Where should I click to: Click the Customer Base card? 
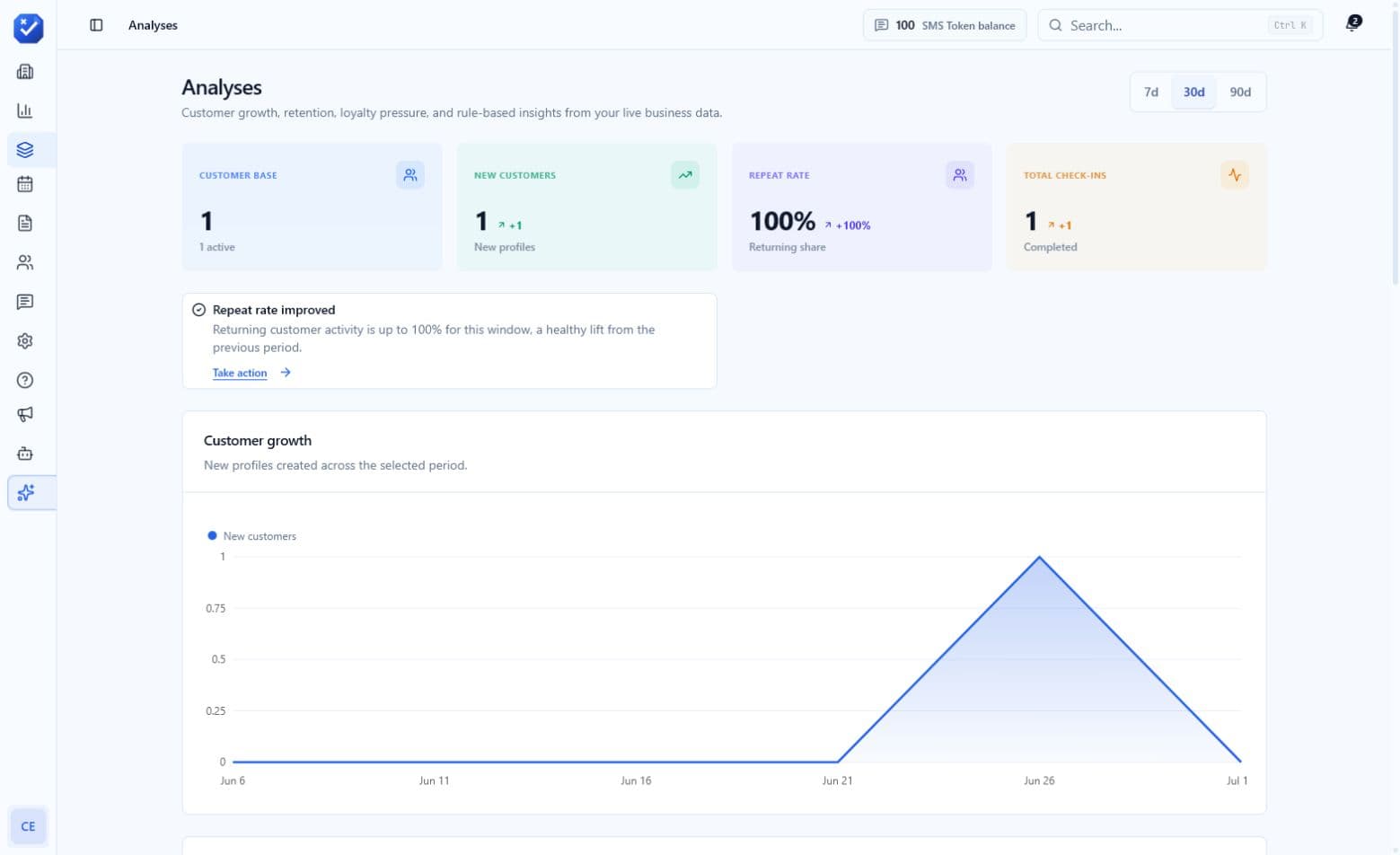[x=312, y=207]
